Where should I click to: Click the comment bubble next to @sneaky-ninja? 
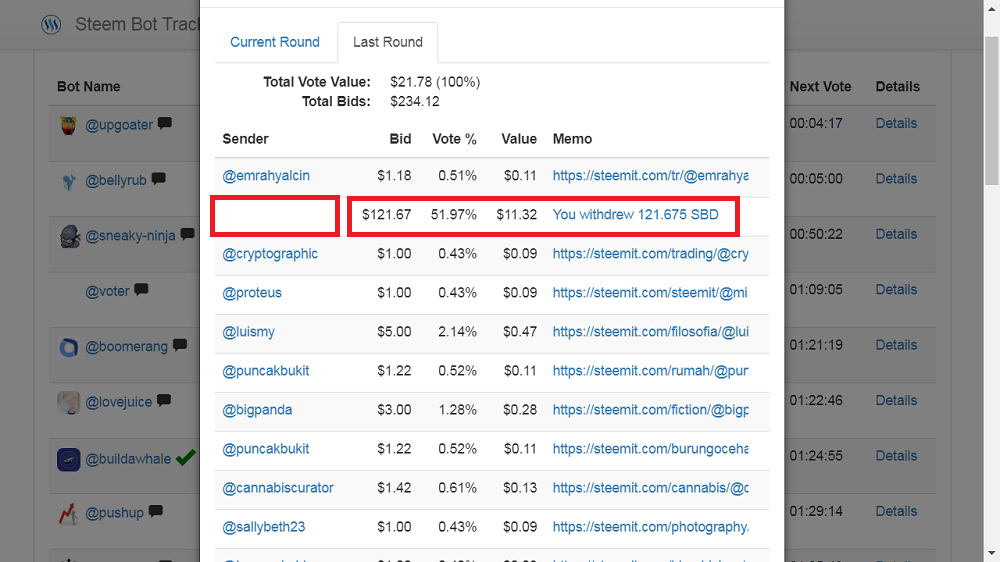point(188,234)
